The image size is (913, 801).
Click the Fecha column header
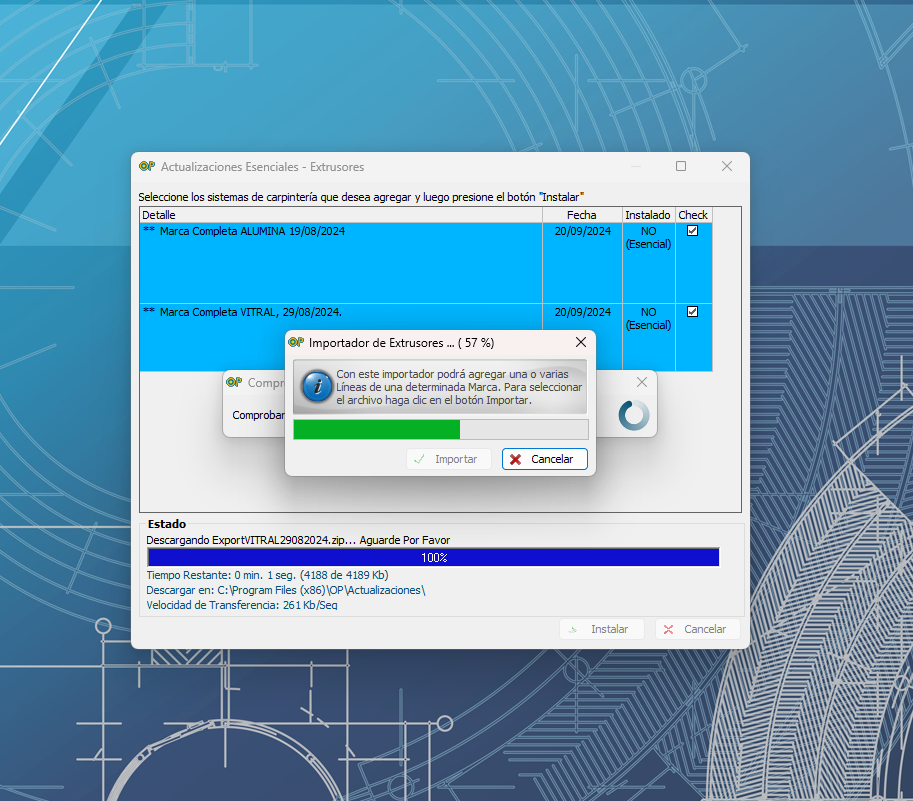(581, 215)
